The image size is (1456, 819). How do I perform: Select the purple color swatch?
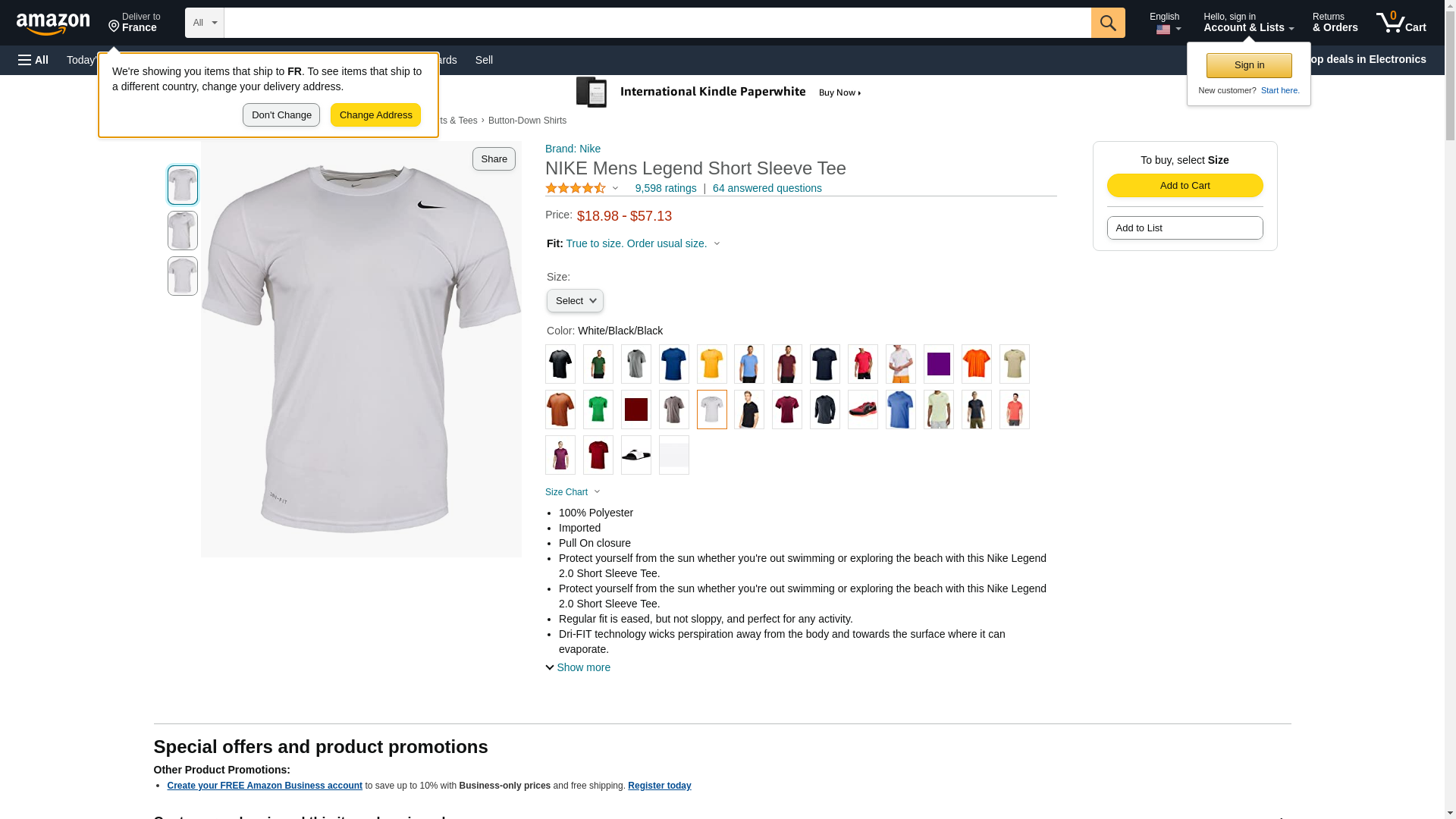point(938,364)
